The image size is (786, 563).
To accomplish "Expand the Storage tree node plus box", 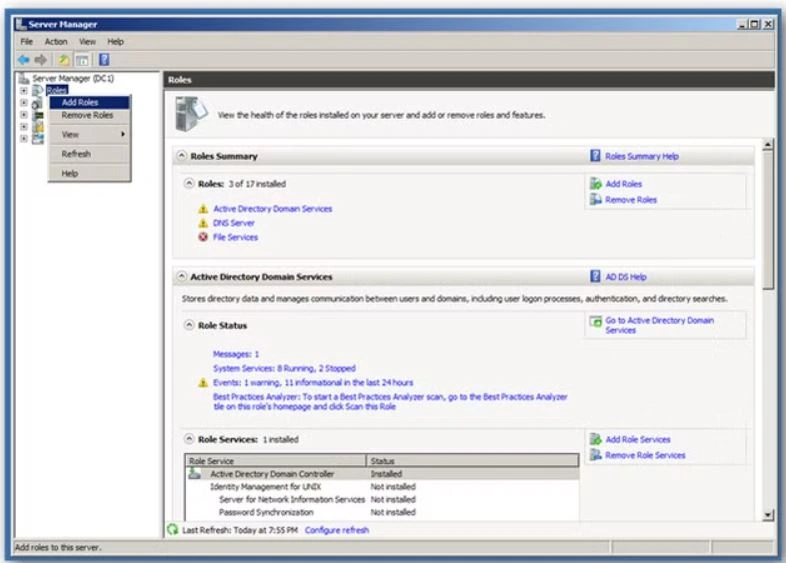I will pyautogui.click(x=24, y=138).
